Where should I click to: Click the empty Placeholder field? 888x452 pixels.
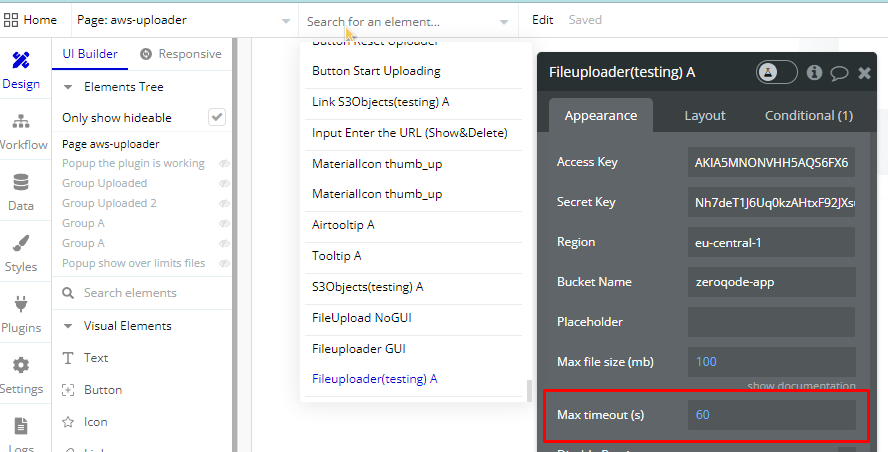(771, 322)
